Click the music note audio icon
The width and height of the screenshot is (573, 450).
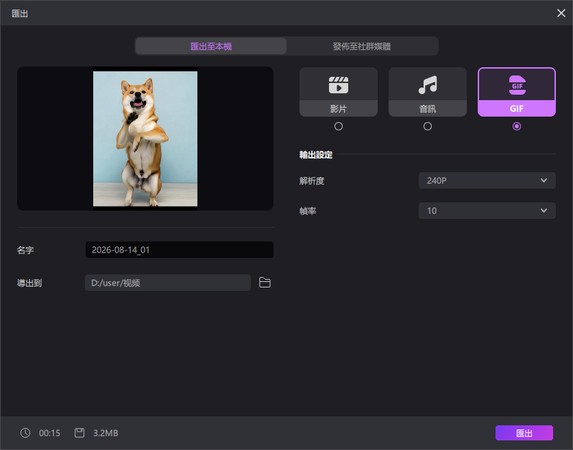tap(428, 85)
